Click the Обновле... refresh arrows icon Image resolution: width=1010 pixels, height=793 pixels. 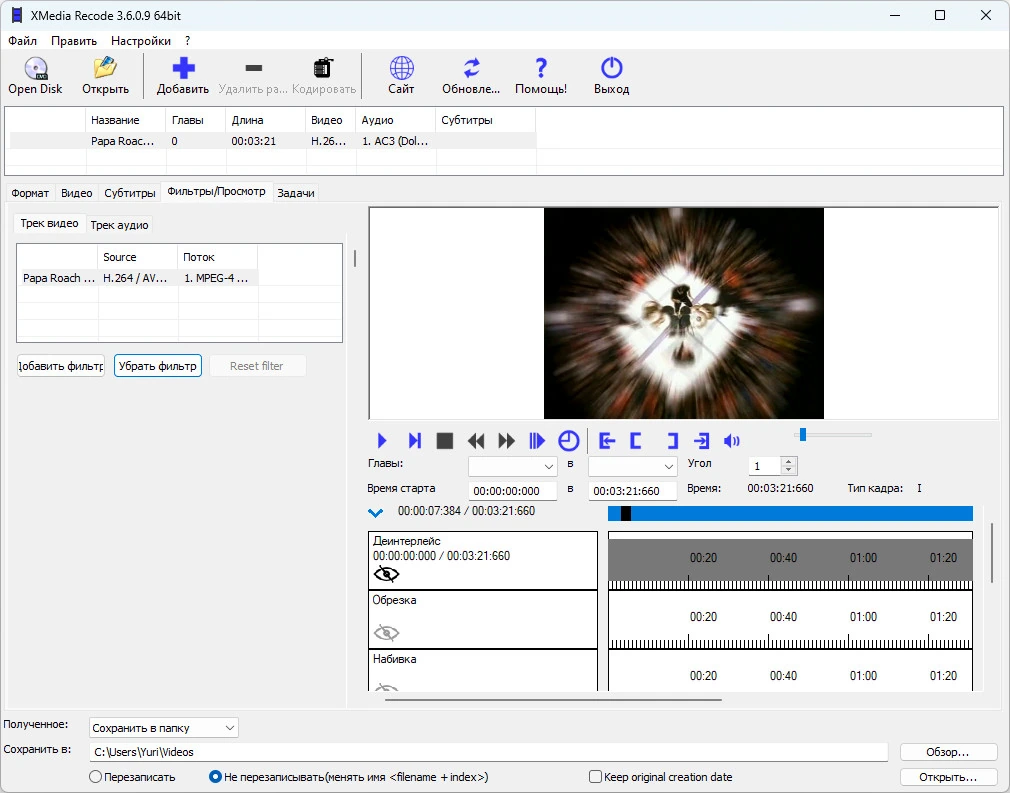472,68
